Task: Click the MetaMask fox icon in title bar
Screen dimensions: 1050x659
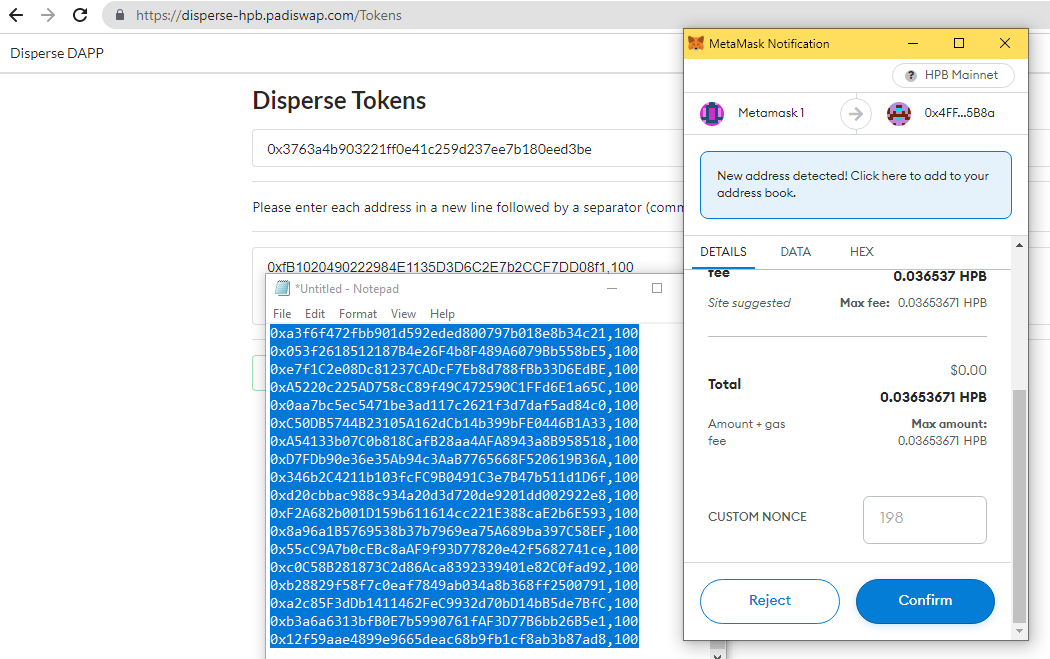Action: coord(696,43)
